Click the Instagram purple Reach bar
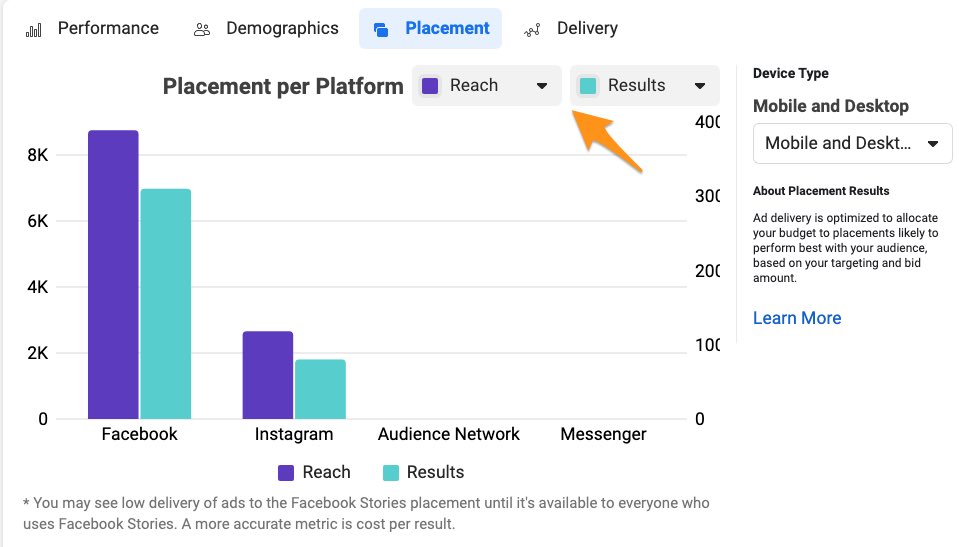Viewport: 959px width, 547px height. (x=268, y=375)
